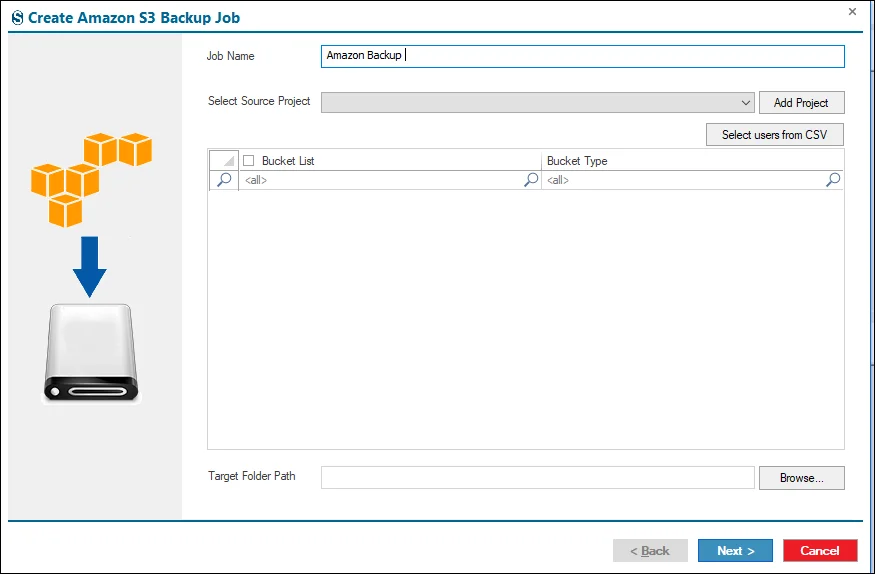Click the Bucket List filter search icon
Screen dimensions: 875x574
(532, 179)
